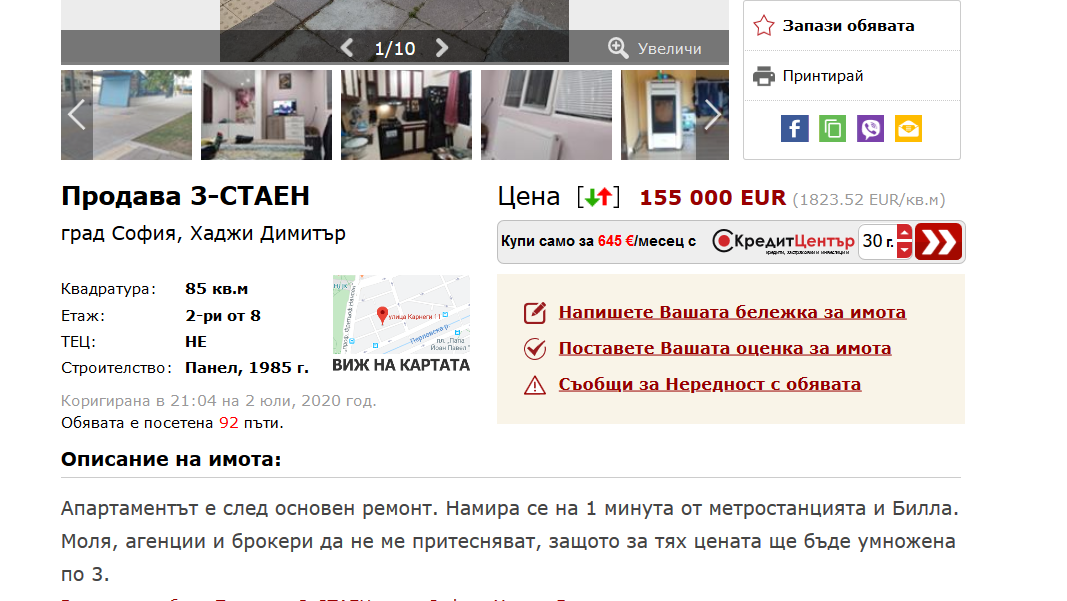Decrease loan years stepper down arrow
1067x601 pixels.
(x=904, y=250)
